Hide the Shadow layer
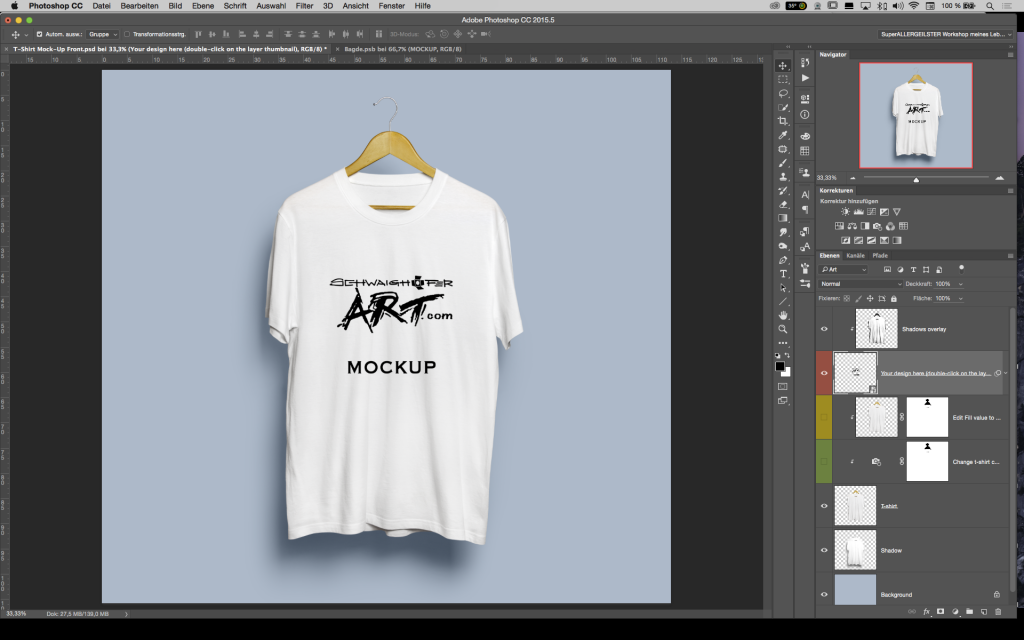This screenshot has width=1024, height=640. point(824,551)
